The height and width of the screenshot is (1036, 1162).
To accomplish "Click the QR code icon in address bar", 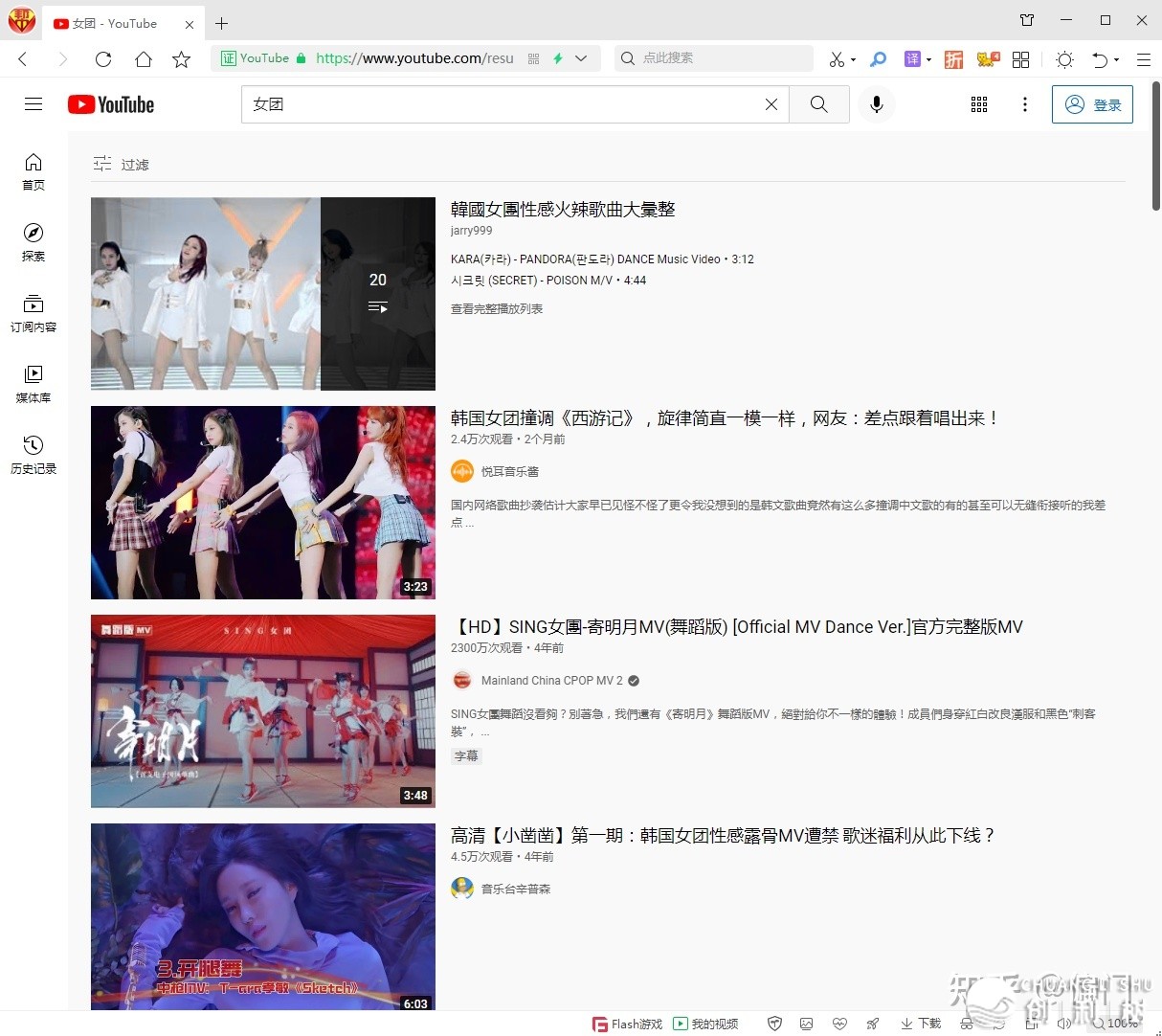I will [x=534, y=58].
